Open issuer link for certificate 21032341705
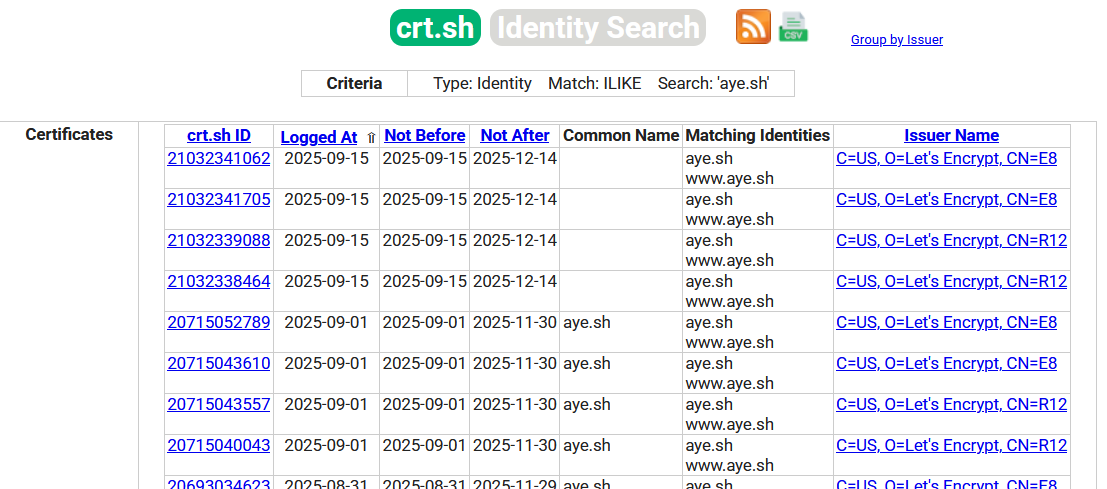Viewport: 1107px width, 489px height. (x=947, y=200)
